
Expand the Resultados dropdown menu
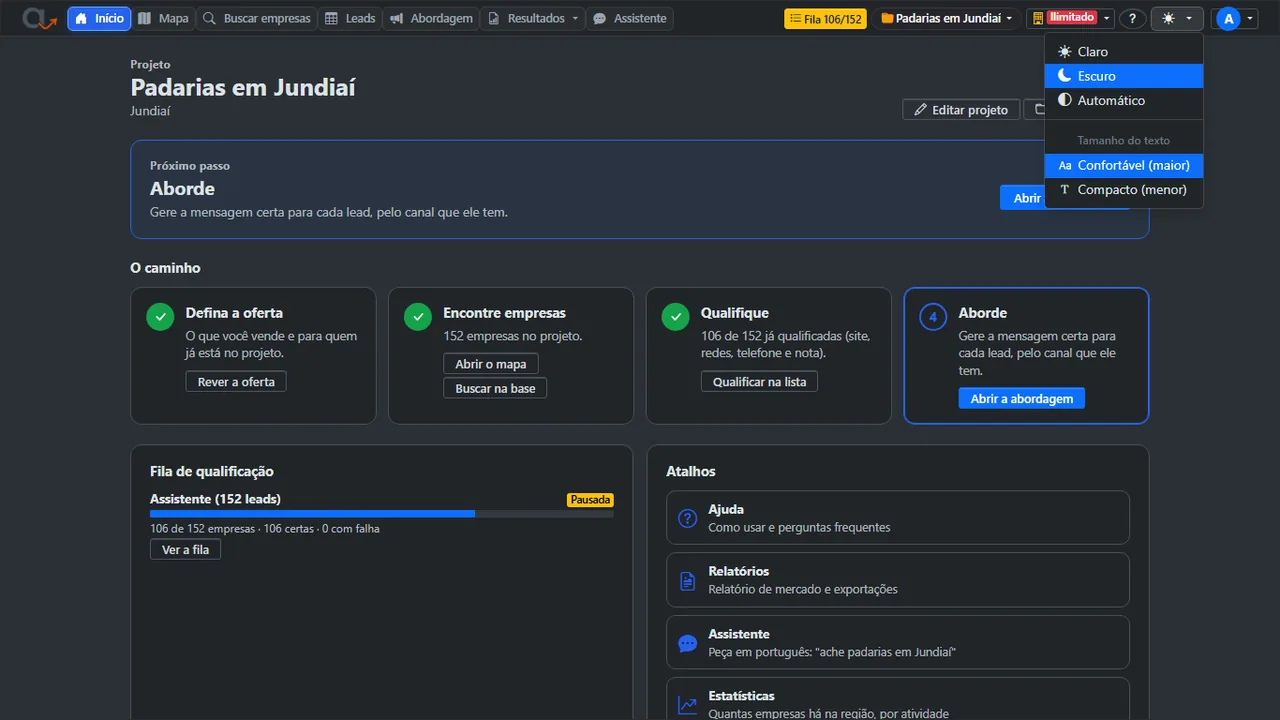point(532,18)
